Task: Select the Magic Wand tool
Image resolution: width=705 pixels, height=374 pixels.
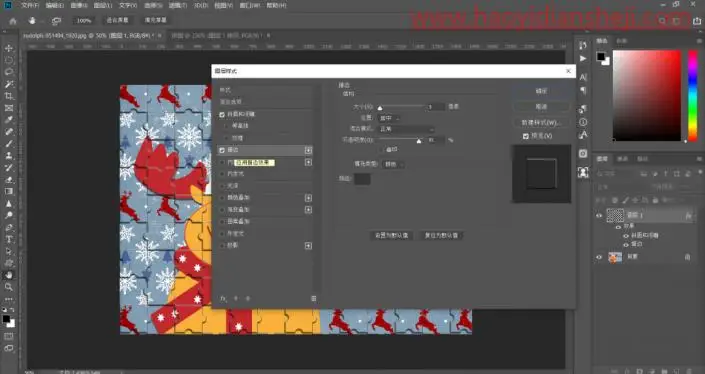Action: [9, 84]
